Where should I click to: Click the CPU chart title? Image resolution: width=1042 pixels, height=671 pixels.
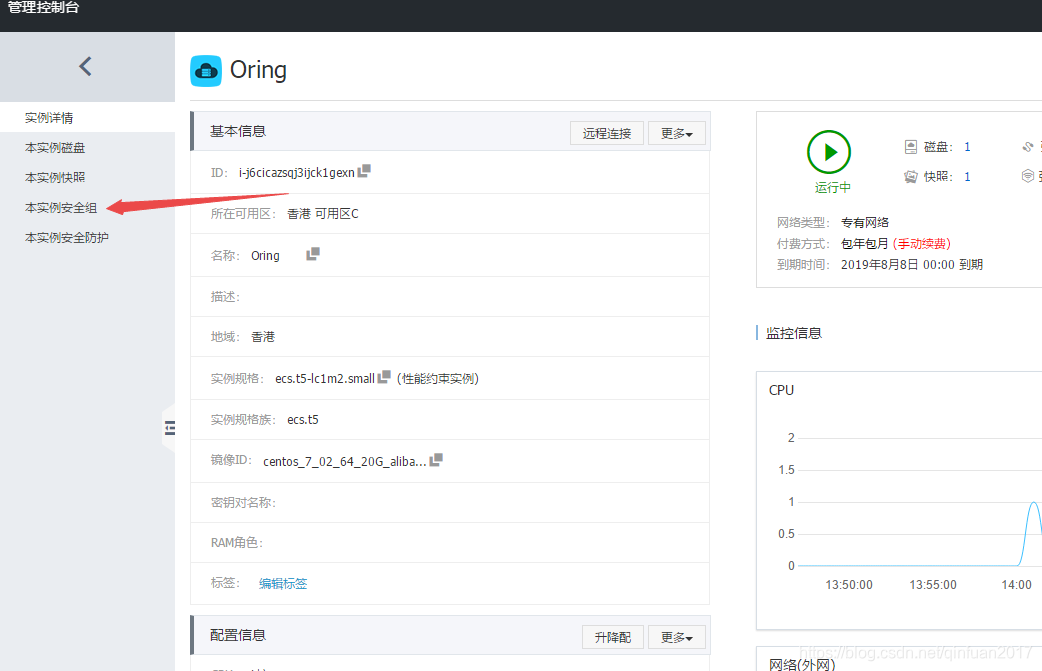pyautogui.click(x=782, y=390)
